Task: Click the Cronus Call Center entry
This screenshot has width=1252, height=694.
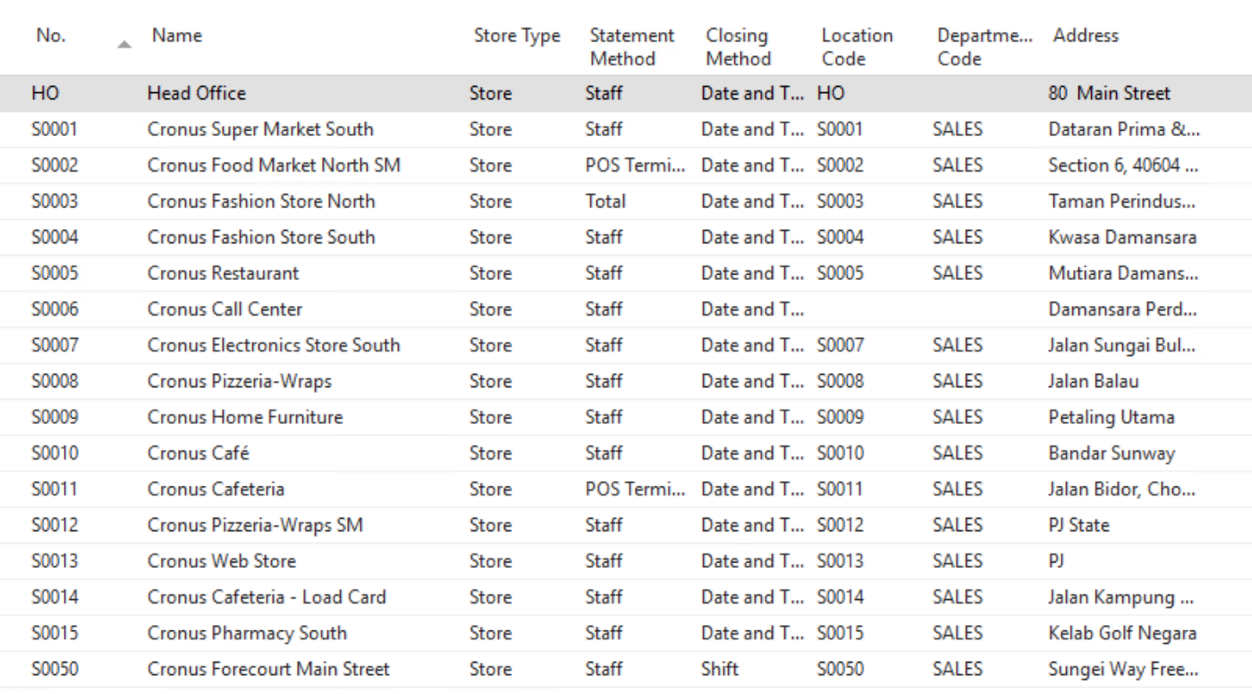Action: (x=225, y=309)
